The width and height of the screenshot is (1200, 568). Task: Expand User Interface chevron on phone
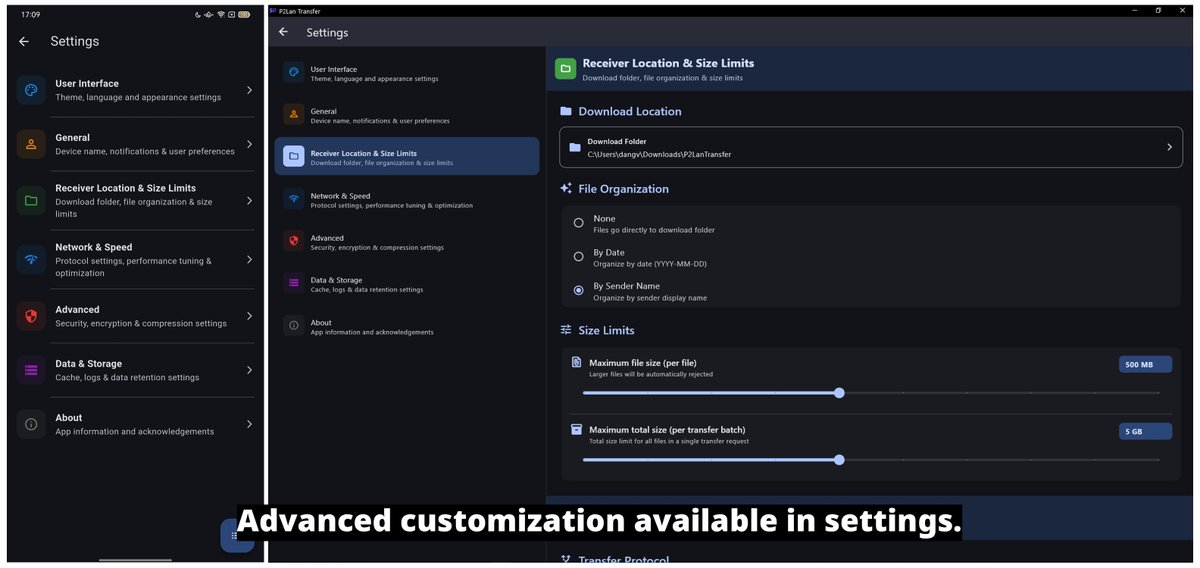click(249, 90)
